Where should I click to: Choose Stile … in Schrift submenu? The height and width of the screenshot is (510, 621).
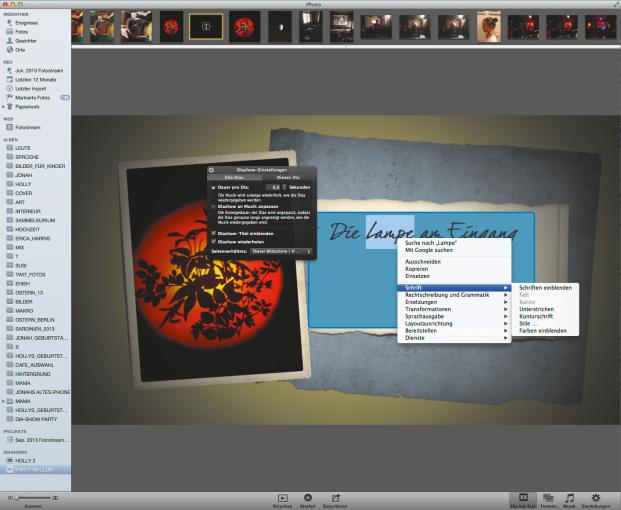click(x=545, y=324)
